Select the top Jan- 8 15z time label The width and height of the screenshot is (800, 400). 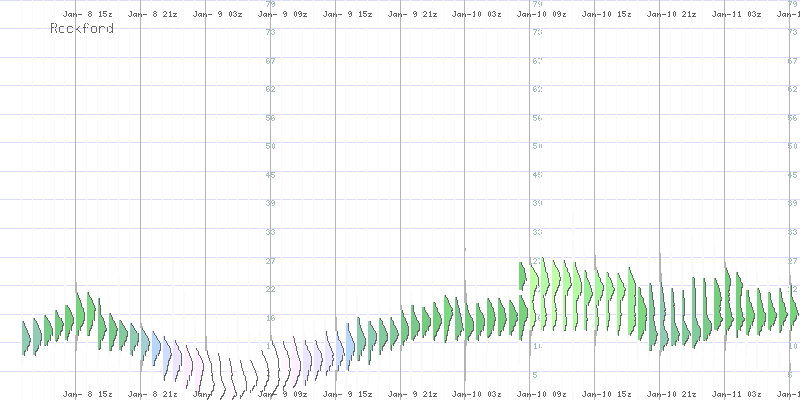[87, 15]
